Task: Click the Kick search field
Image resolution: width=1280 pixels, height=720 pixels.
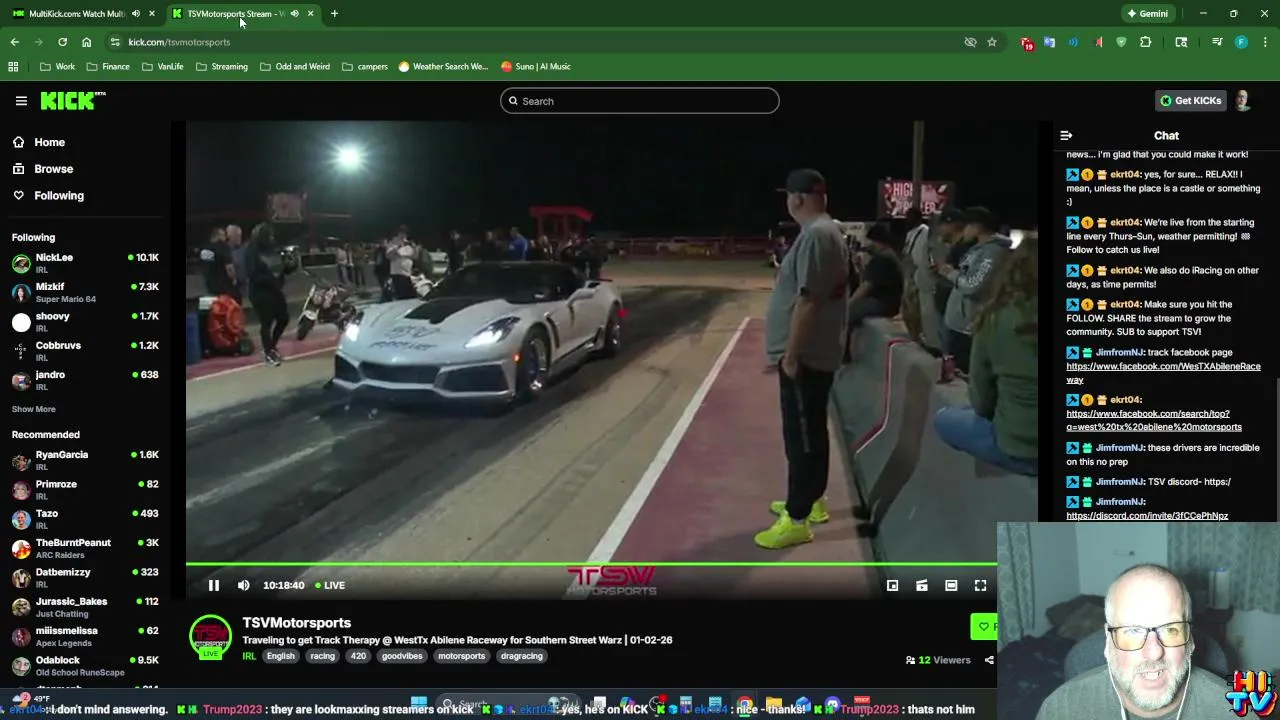Action: (639, 101)
